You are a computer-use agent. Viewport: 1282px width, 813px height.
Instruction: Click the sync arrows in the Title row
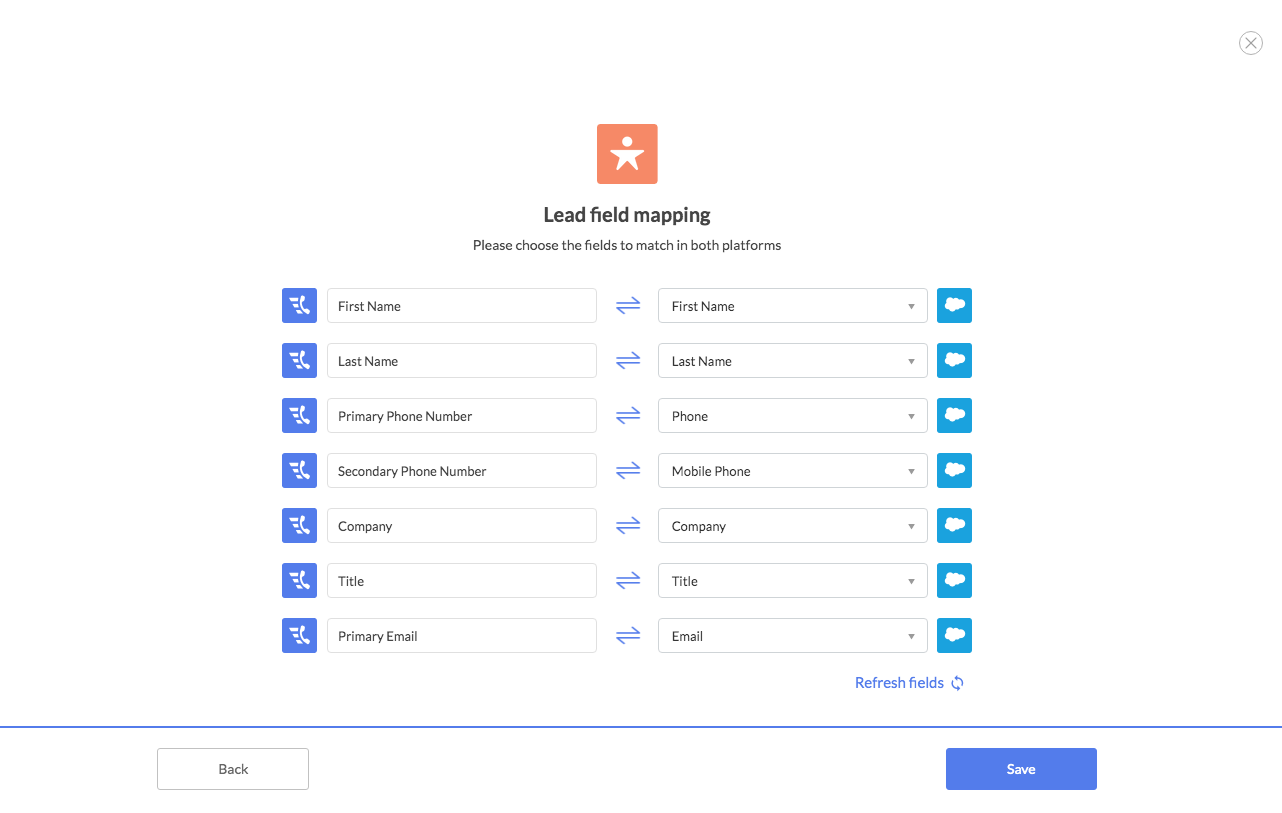pos(627,581)
